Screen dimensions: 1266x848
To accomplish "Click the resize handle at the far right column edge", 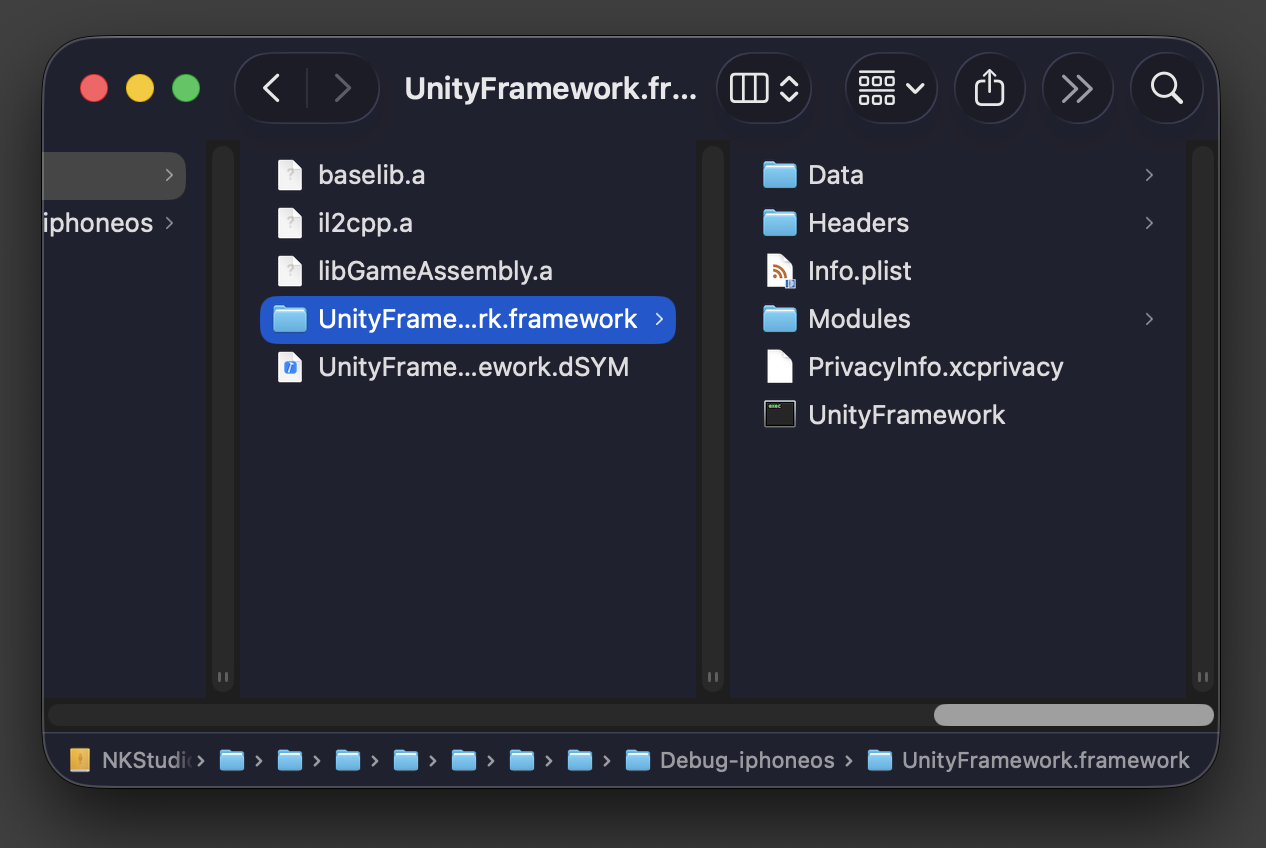I will [1203, 677].
